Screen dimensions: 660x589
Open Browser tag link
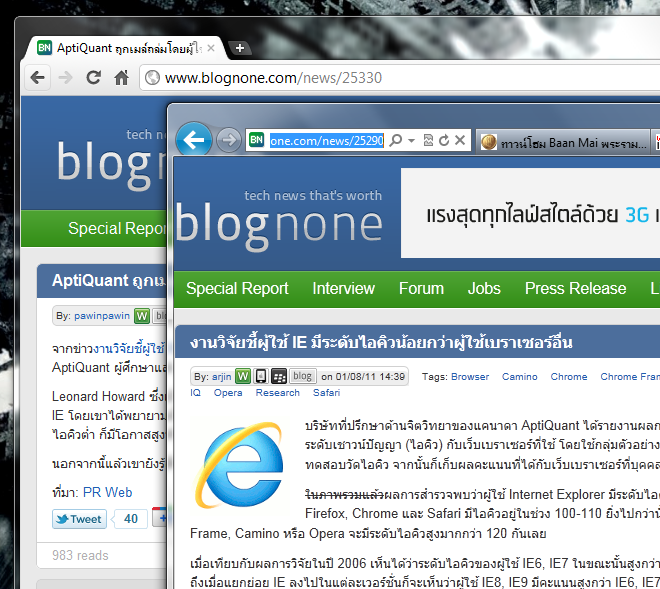(470, 376)
